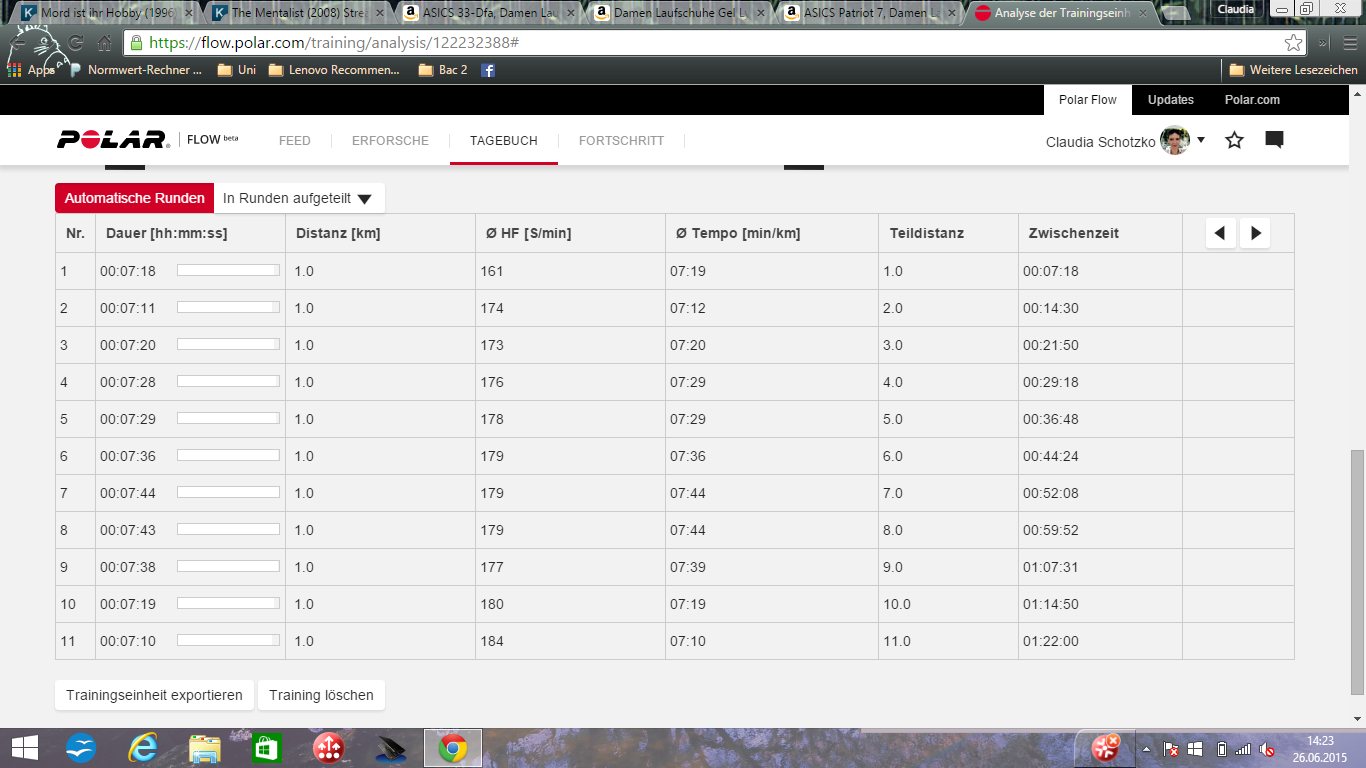The image size is (1366, 768).
Task: Go to the FORTSCHRITT menu item
Action: tap(621, 141)
